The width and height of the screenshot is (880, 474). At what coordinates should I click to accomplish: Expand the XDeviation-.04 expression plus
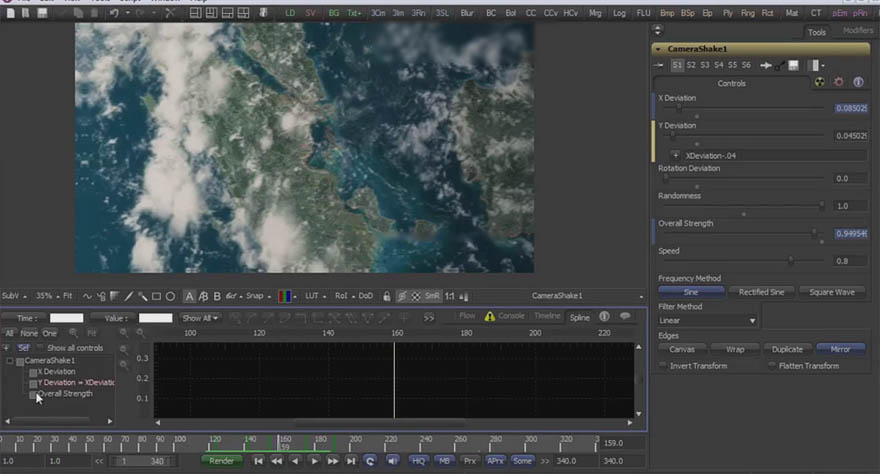675,155
